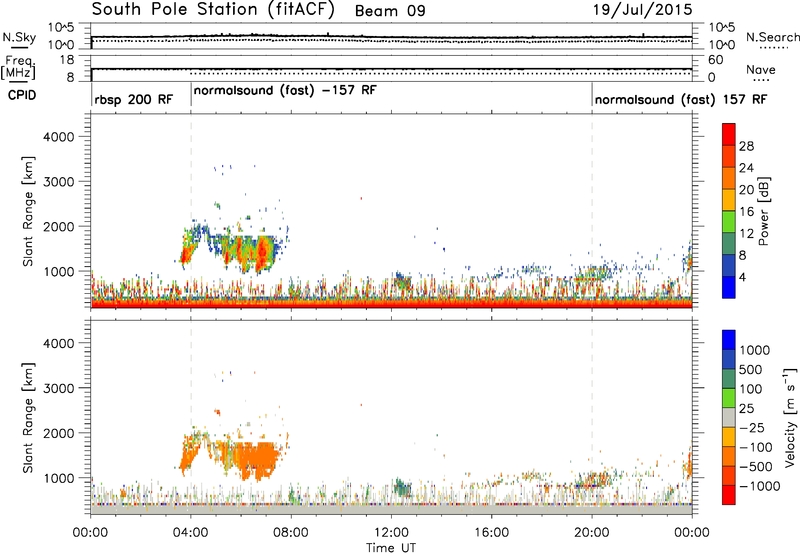Select the Freq. [MHz] axis label
This screenshot has width=800, height=554.
click(20, 67)
